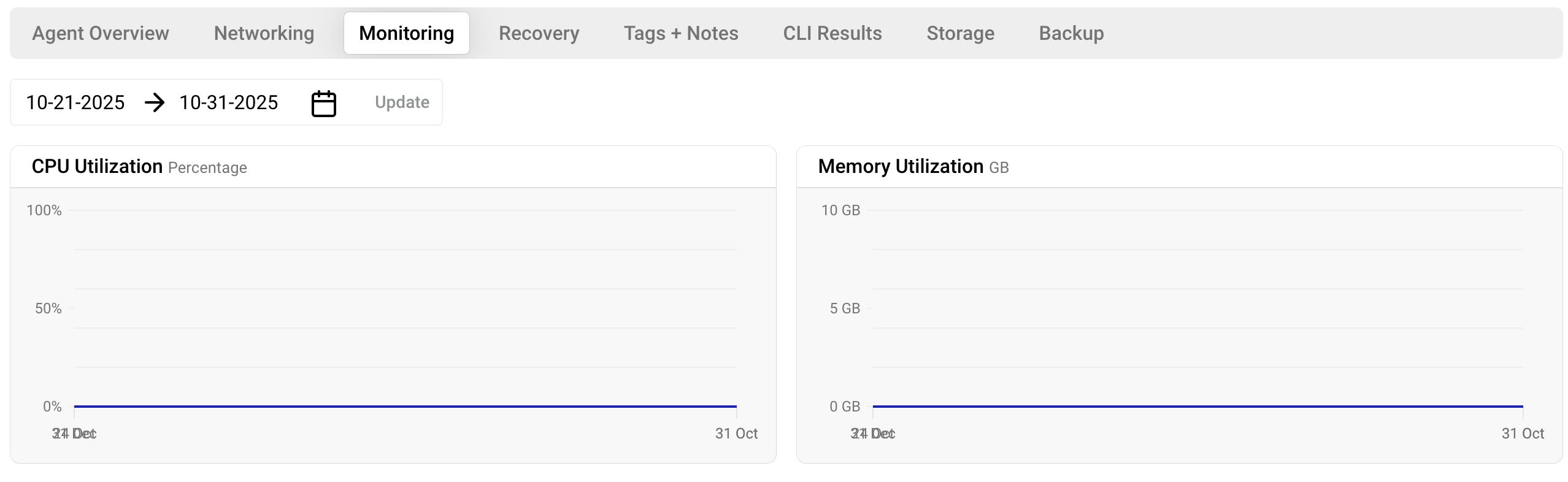Open the Networking tab
Screen dimensions: 1568x482
264,33
